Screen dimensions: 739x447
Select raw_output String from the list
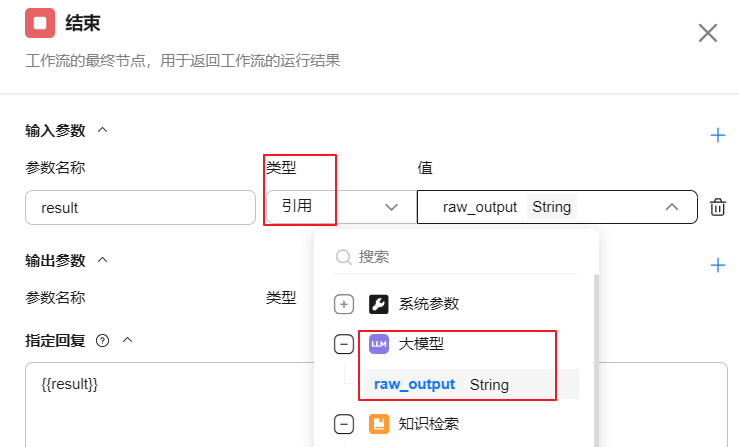(x=442, y=384)
